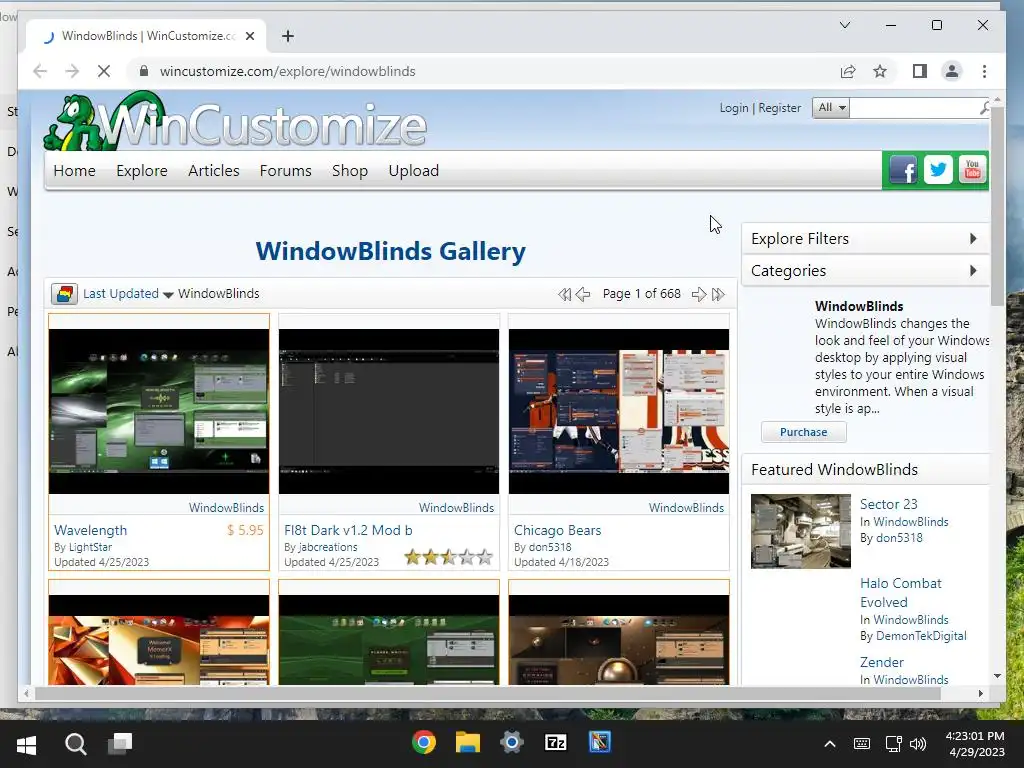Click the Login link

pyautogui.click(x=733, y=108)
